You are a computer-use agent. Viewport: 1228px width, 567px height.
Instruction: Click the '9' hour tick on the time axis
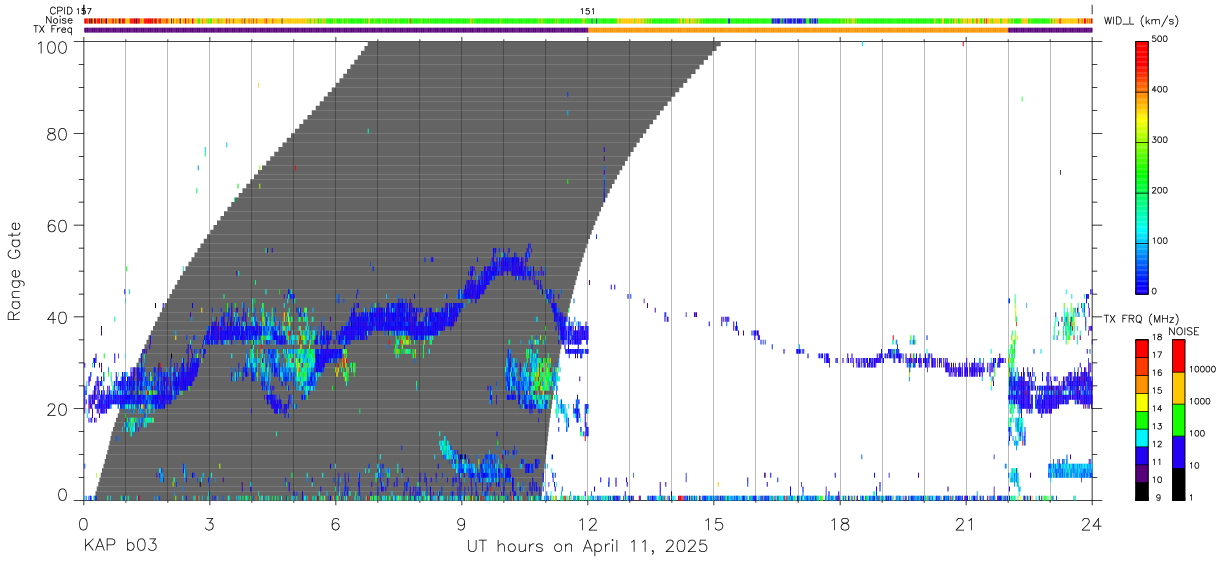click(461, 523)
